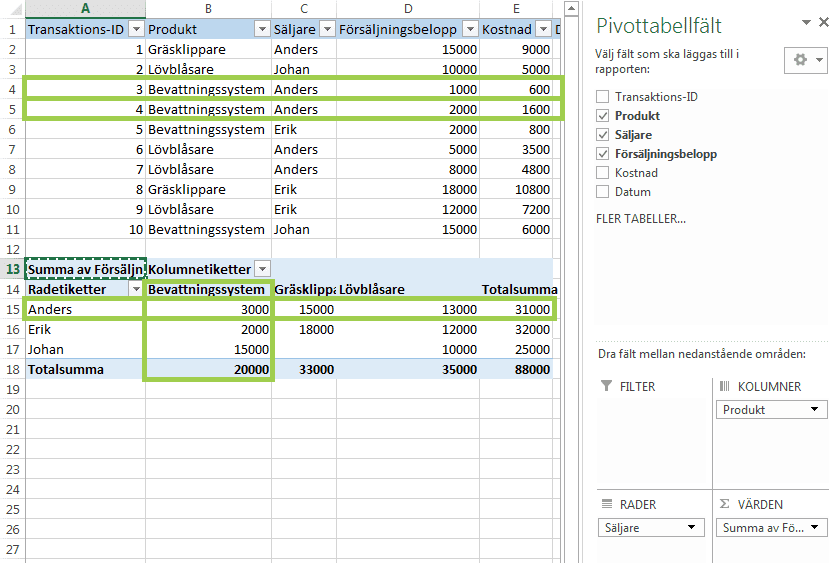Image resolution: width=829 pixels, height=563 pixels.
Task: Click the cell 'Summa av Försäljn'
Action: click(x=85, y=269)
